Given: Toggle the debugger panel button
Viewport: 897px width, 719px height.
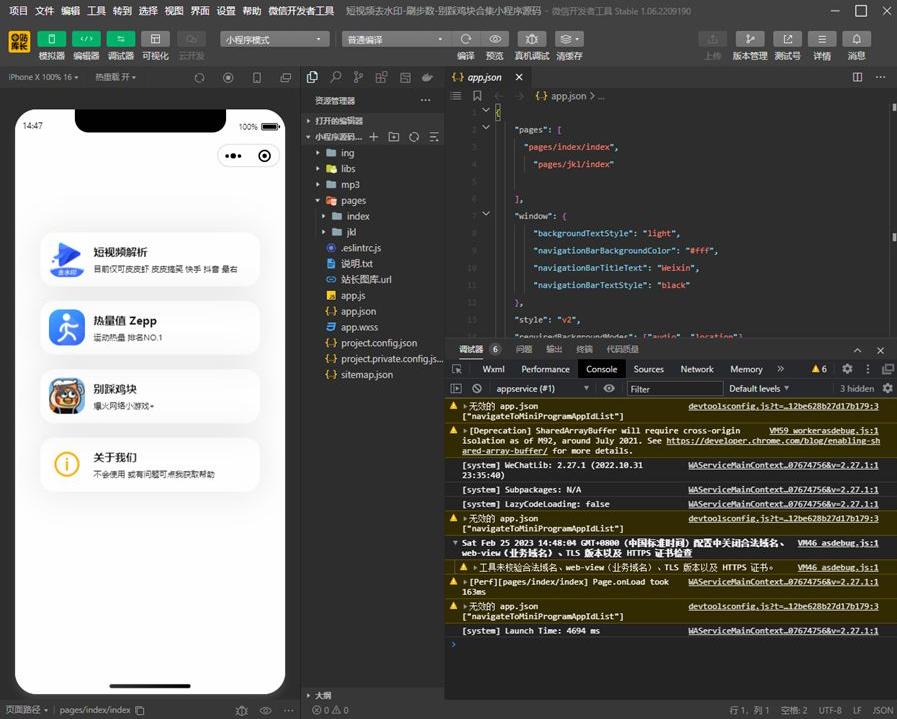Looking at the screenshot, I should coord(121,39).
